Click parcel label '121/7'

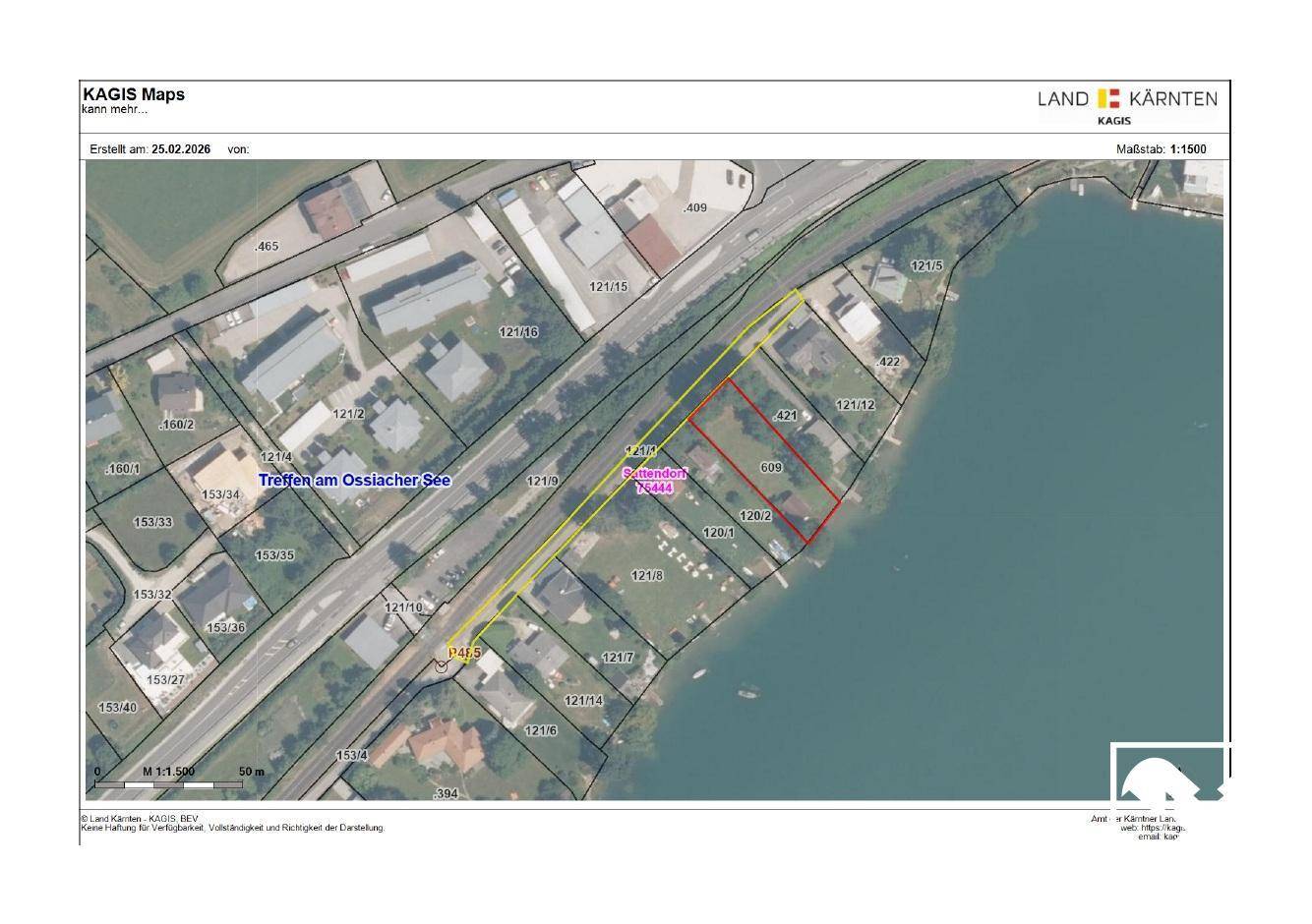tap(618, 658)
